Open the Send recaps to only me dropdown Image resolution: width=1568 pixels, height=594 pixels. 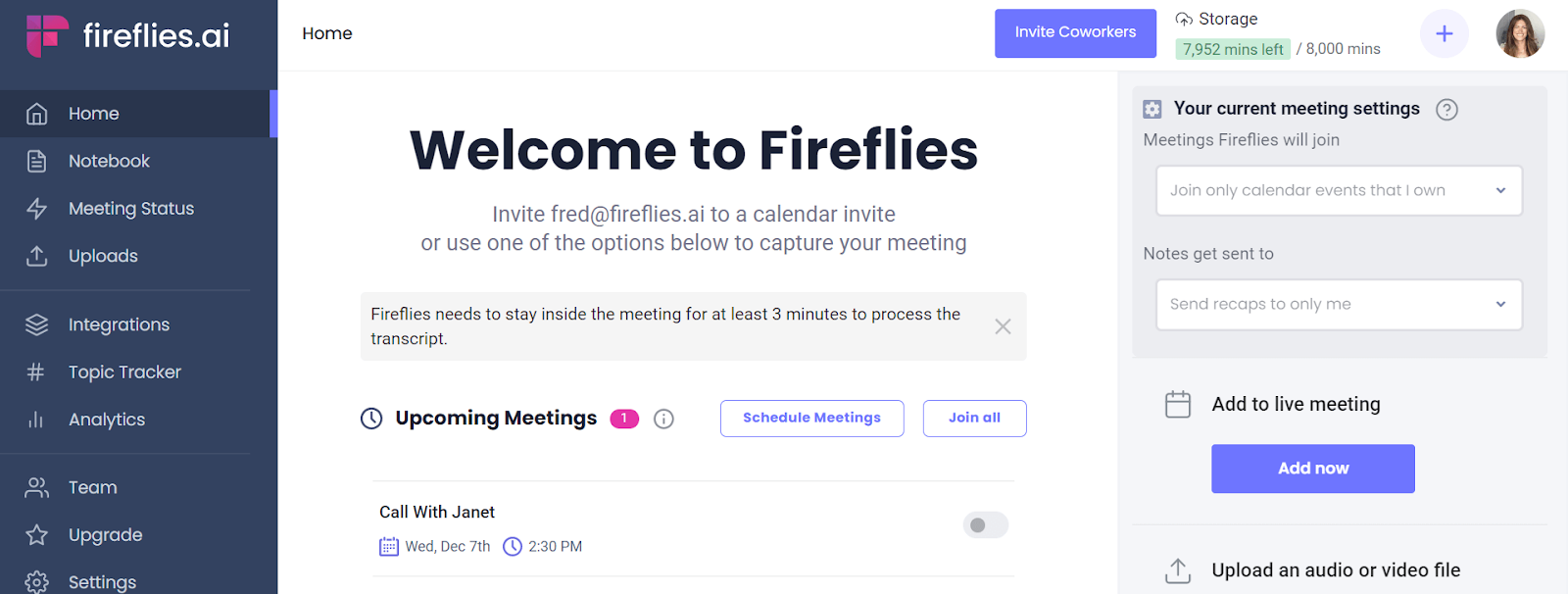point(1339,304)
